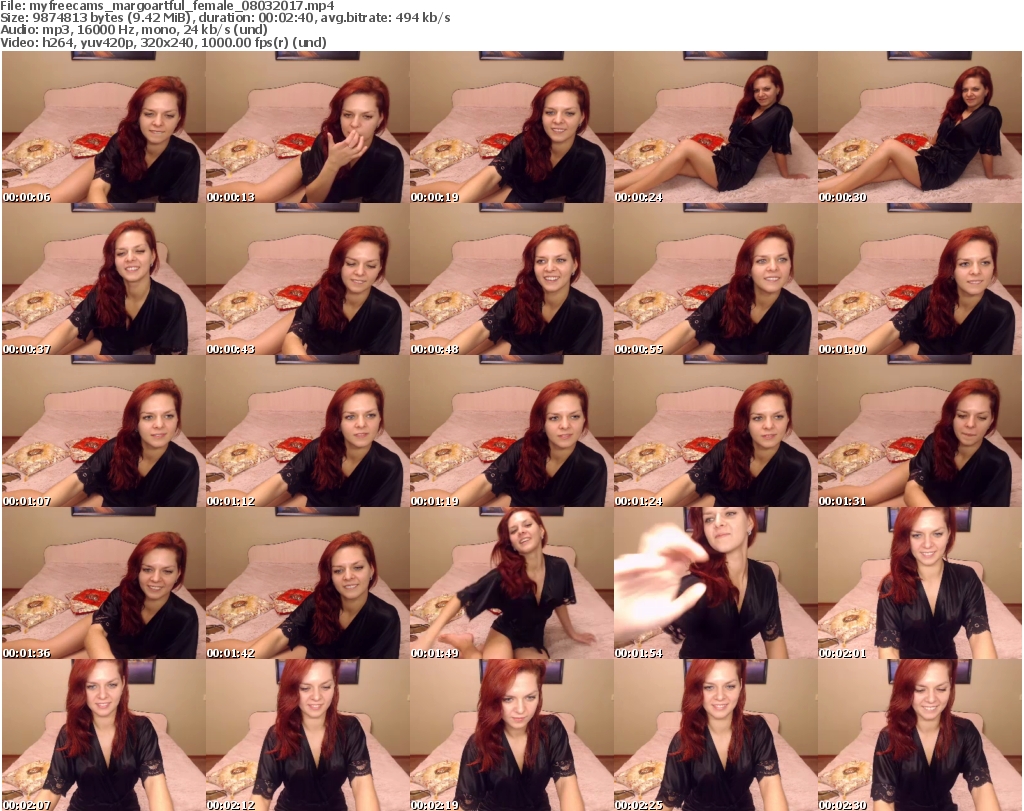Viewport: 1024px width, 811px height.
Task: Pick the thumbnail marked 00:01:42
Action: tap(308, 583)
